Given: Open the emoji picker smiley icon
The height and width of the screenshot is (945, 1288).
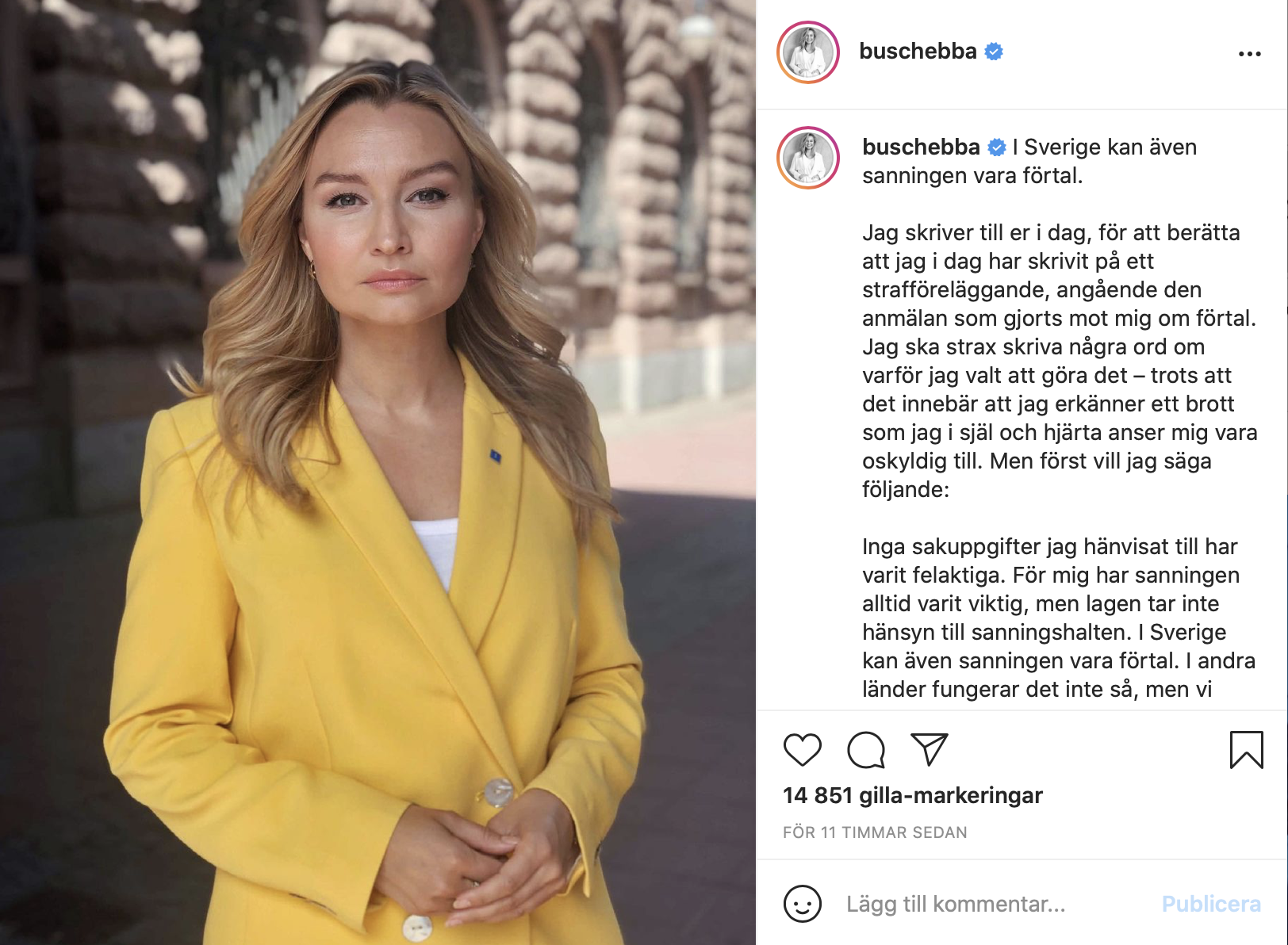Looking at the screenshot, I should coord(802,904).
